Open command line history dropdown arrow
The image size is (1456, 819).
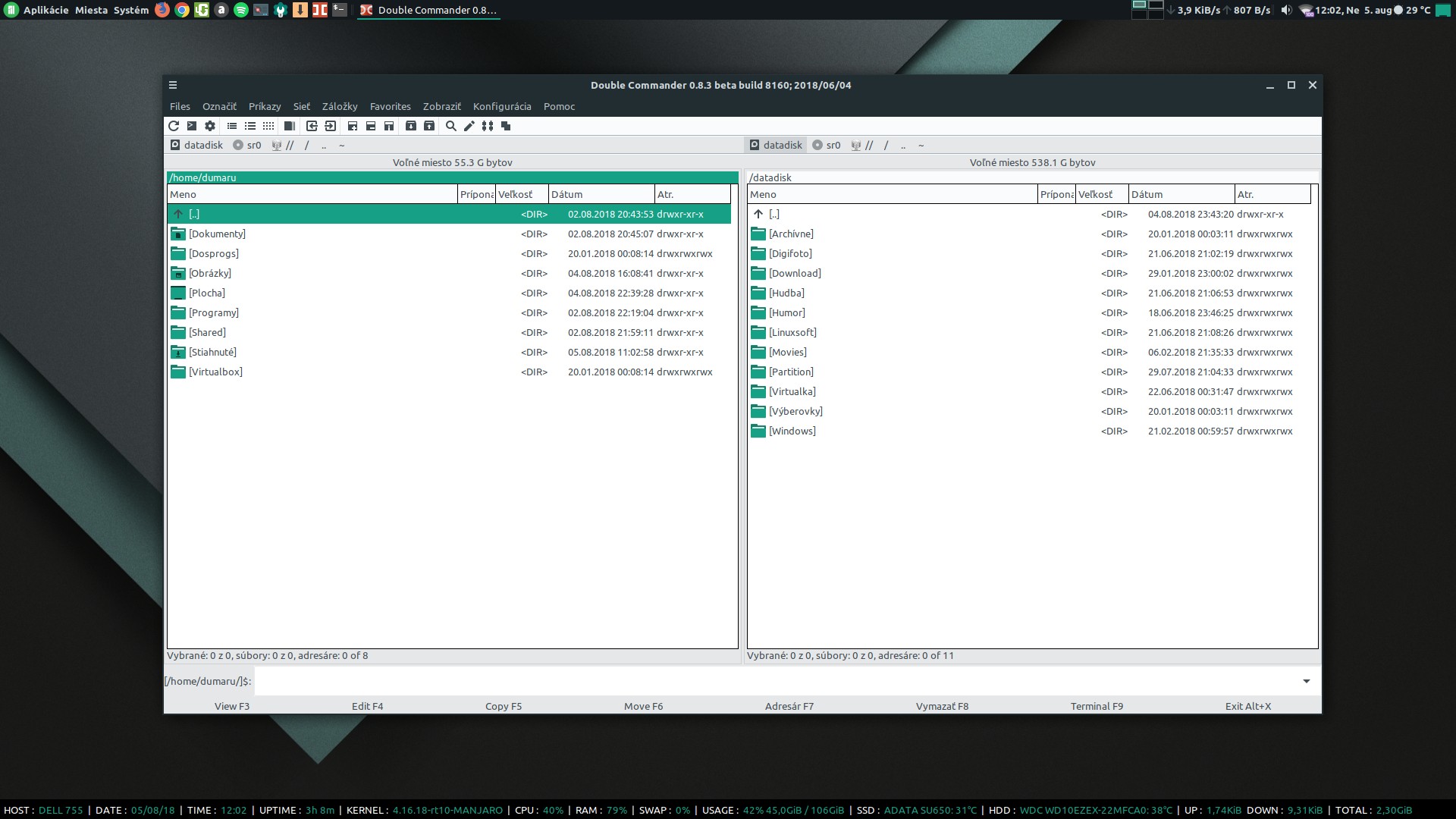point(1307,681)
